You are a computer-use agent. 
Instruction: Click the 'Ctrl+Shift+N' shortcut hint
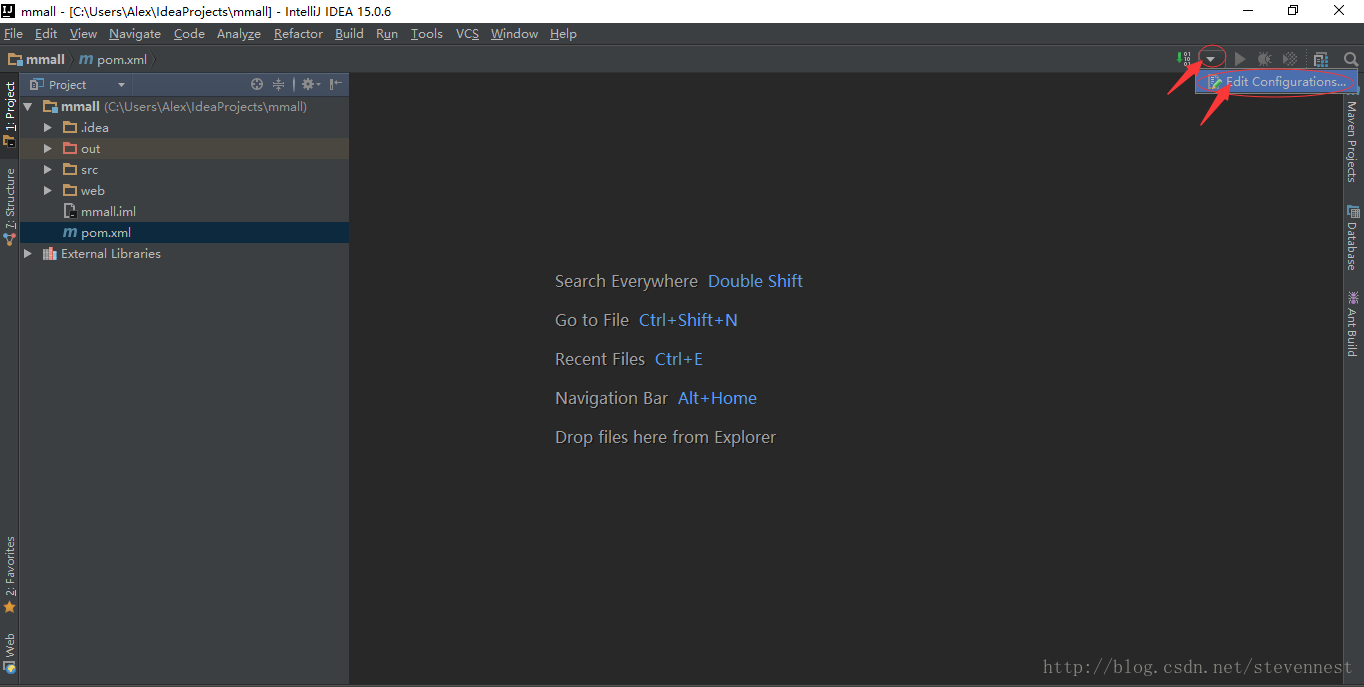pos(688,320)
